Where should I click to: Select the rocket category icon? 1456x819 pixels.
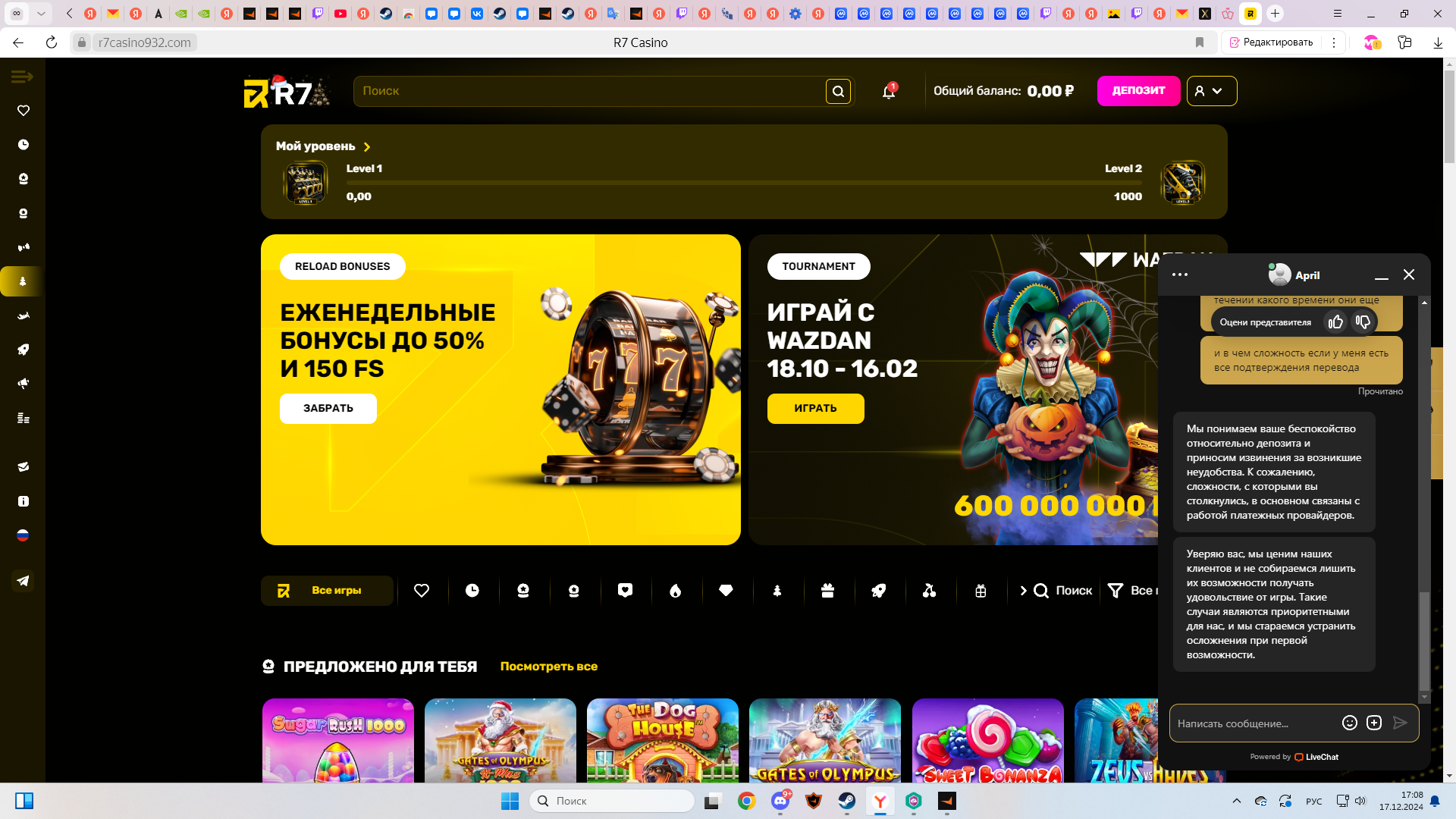(x=879, y=591)
